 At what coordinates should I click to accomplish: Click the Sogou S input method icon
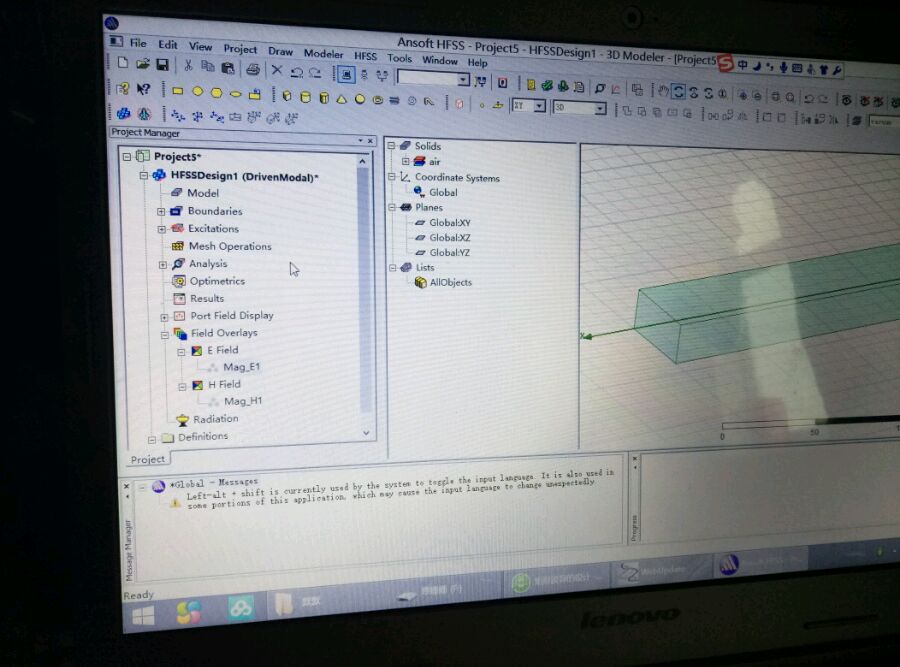[726, 63]
